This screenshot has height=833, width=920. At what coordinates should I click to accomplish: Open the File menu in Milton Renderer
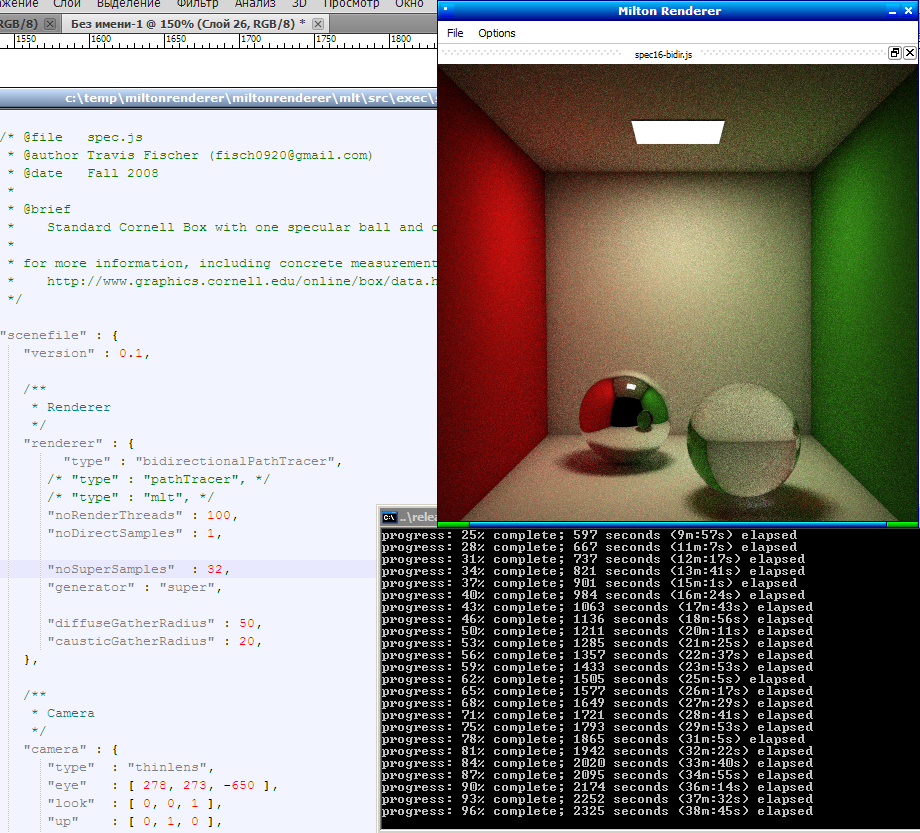(x=455, y=33)
